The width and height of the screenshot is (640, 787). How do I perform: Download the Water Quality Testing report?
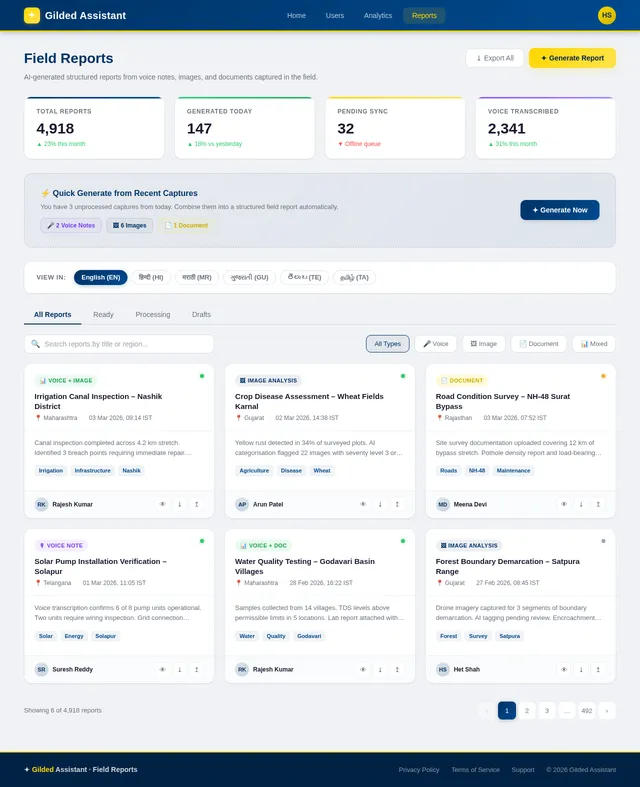(x=380, y=669)
